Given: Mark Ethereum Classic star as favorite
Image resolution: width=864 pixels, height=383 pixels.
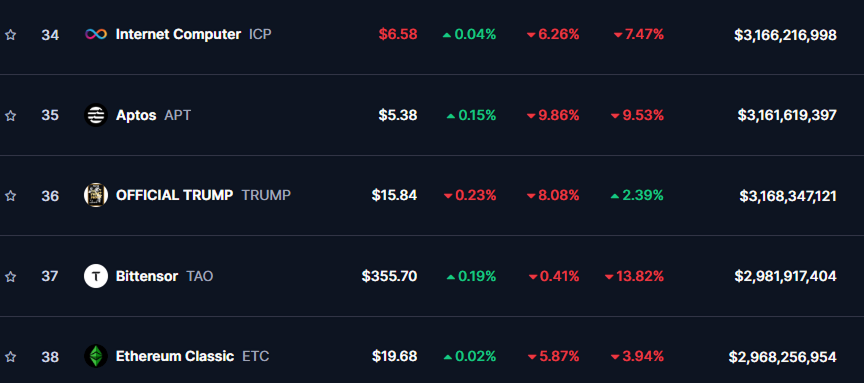Looking at the screenshot, I should pyautogui.click(x=10, y=357).
